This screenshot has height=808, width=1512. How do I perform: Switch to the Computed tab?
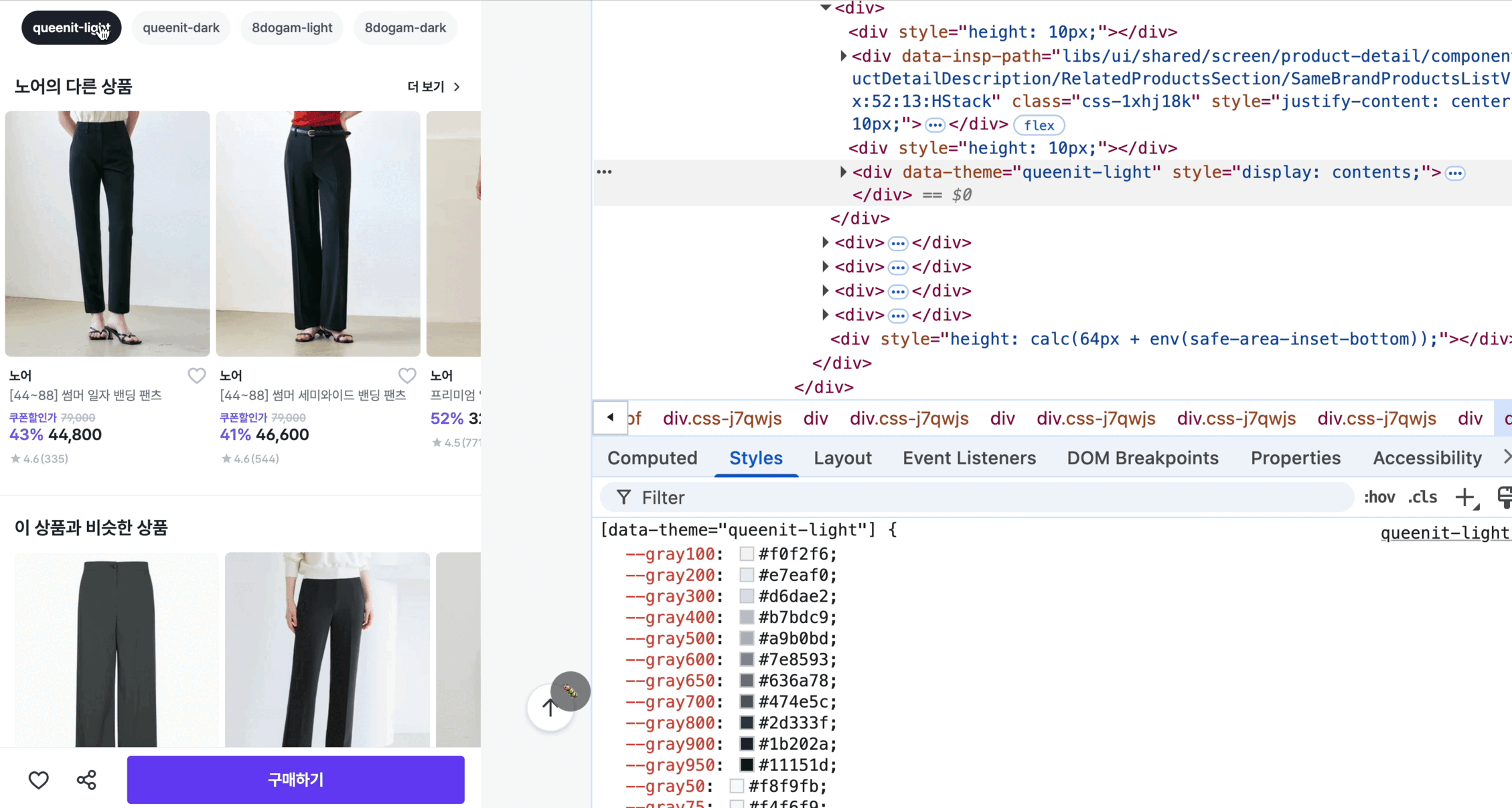coord(652,458)
